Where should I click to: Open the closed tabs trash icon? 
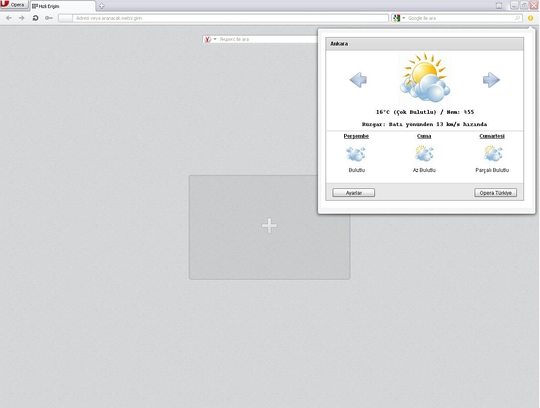tap(499, 5)
